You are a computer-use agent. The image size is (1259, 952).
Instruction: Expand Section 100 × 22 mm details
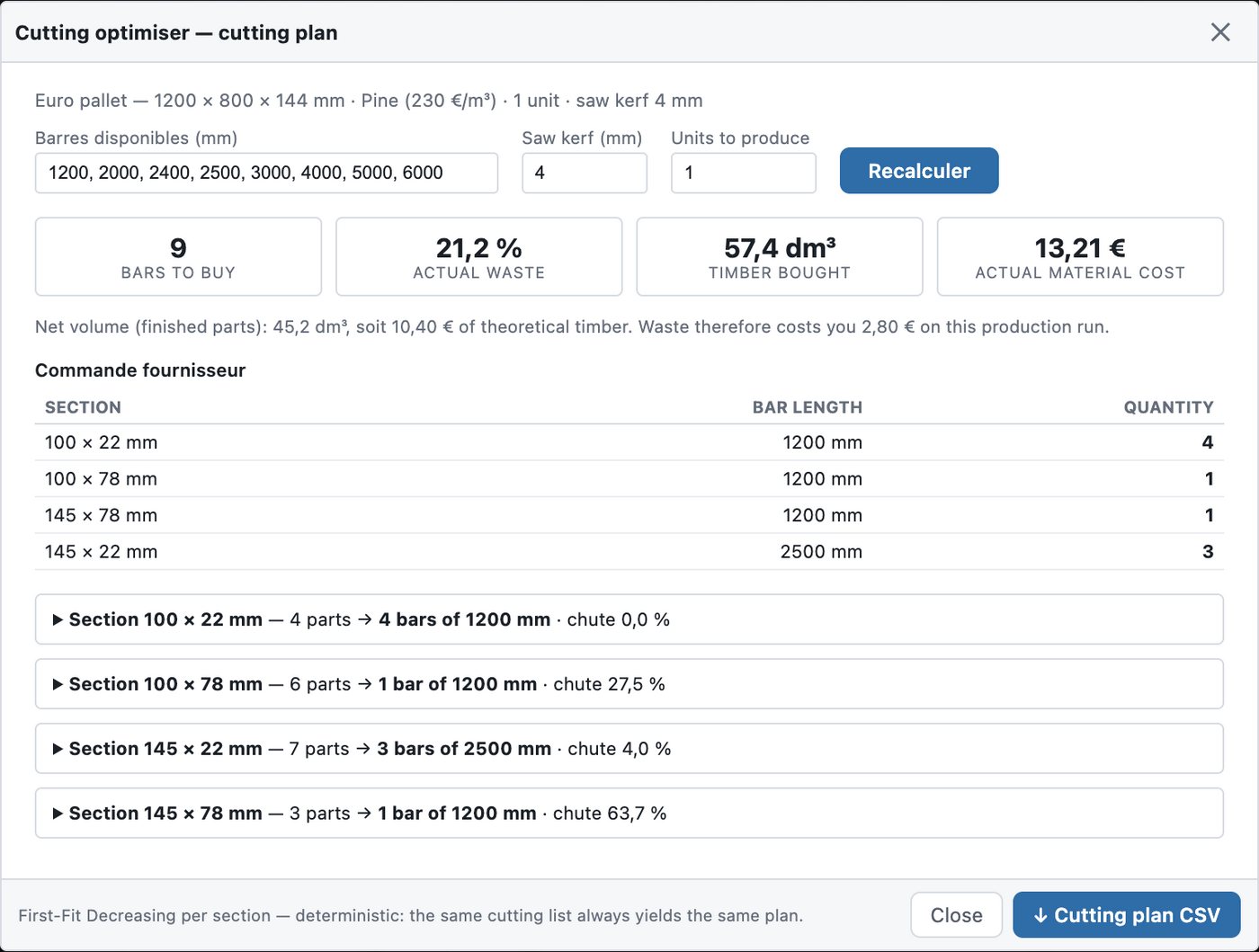pyautogui.click(x=629, y=619)
